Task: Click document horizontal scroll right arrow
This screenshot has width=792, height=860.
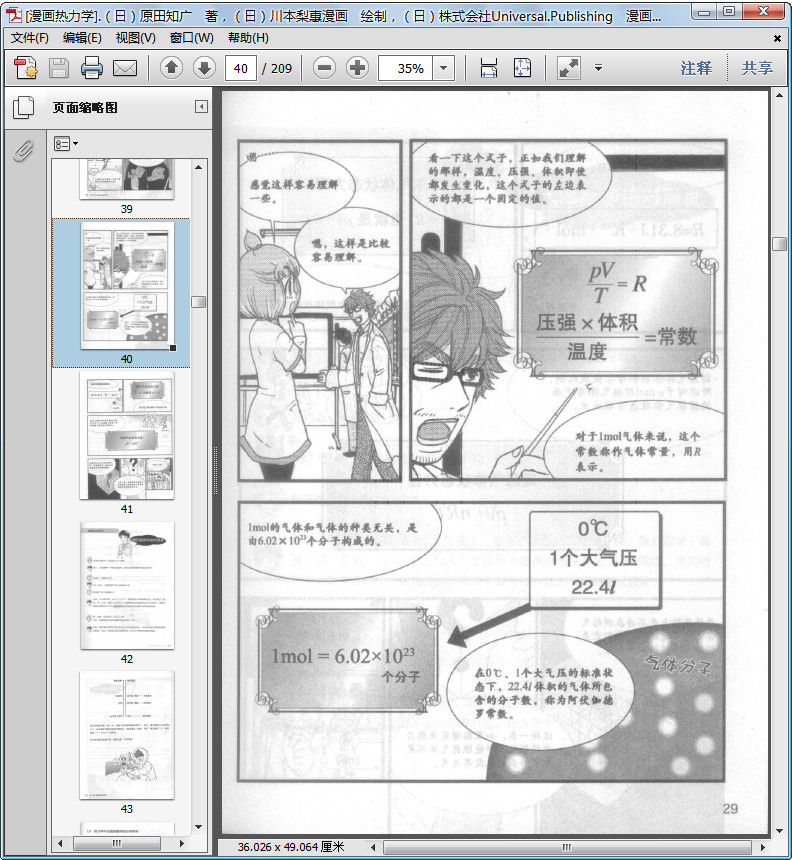Action: (x=763, y=847)
